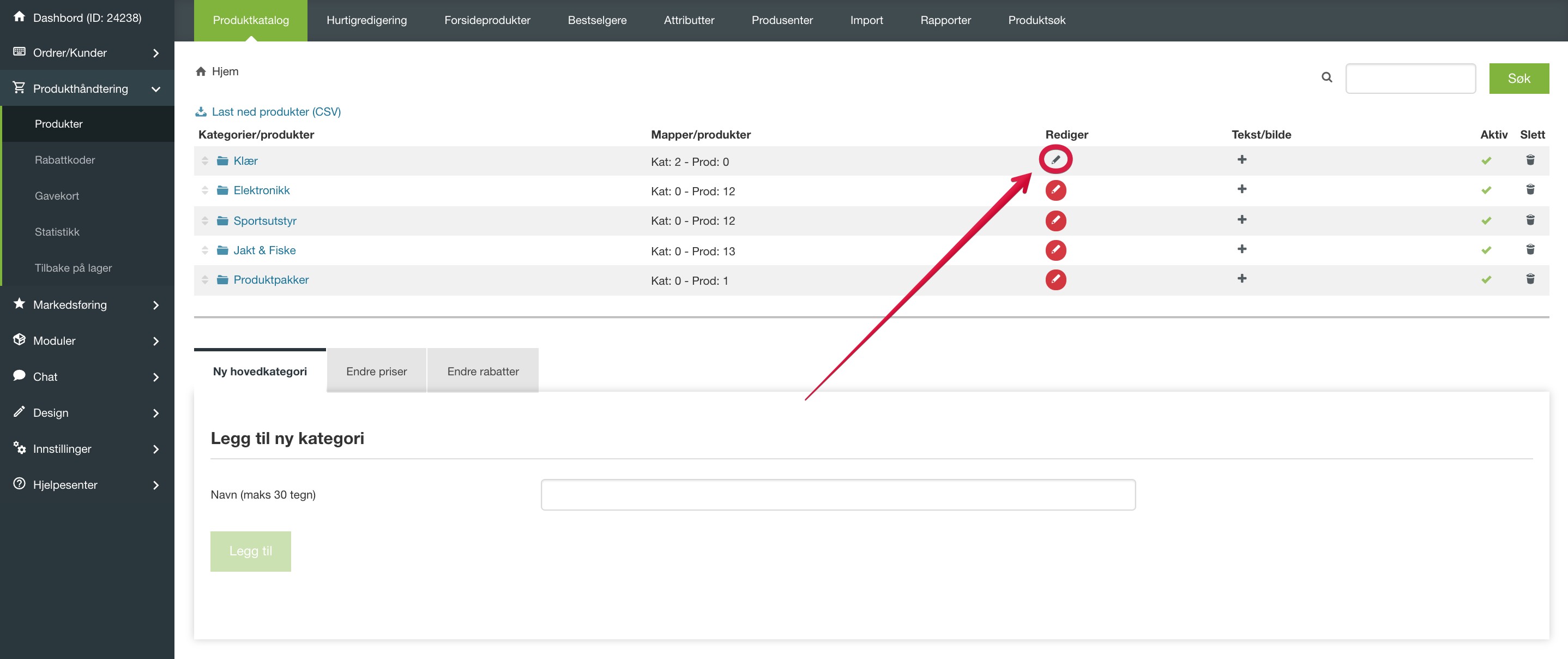1568x659 pixels.
Task: Toggle active checkmark for Elektronikk
Action: [x=1486, y=190]
